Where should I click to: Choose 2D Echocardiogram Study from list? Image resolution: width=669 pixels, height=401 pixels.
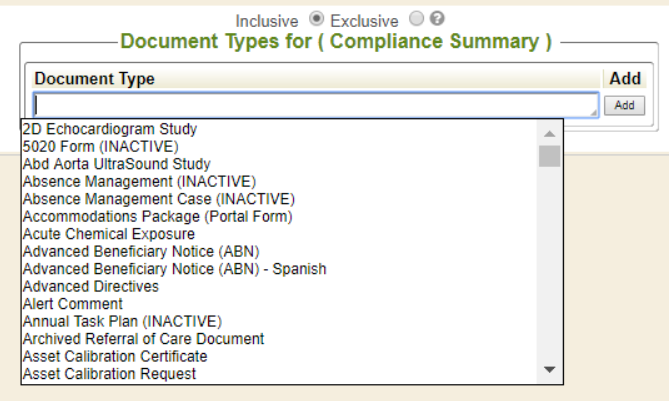tap(109, 129)
